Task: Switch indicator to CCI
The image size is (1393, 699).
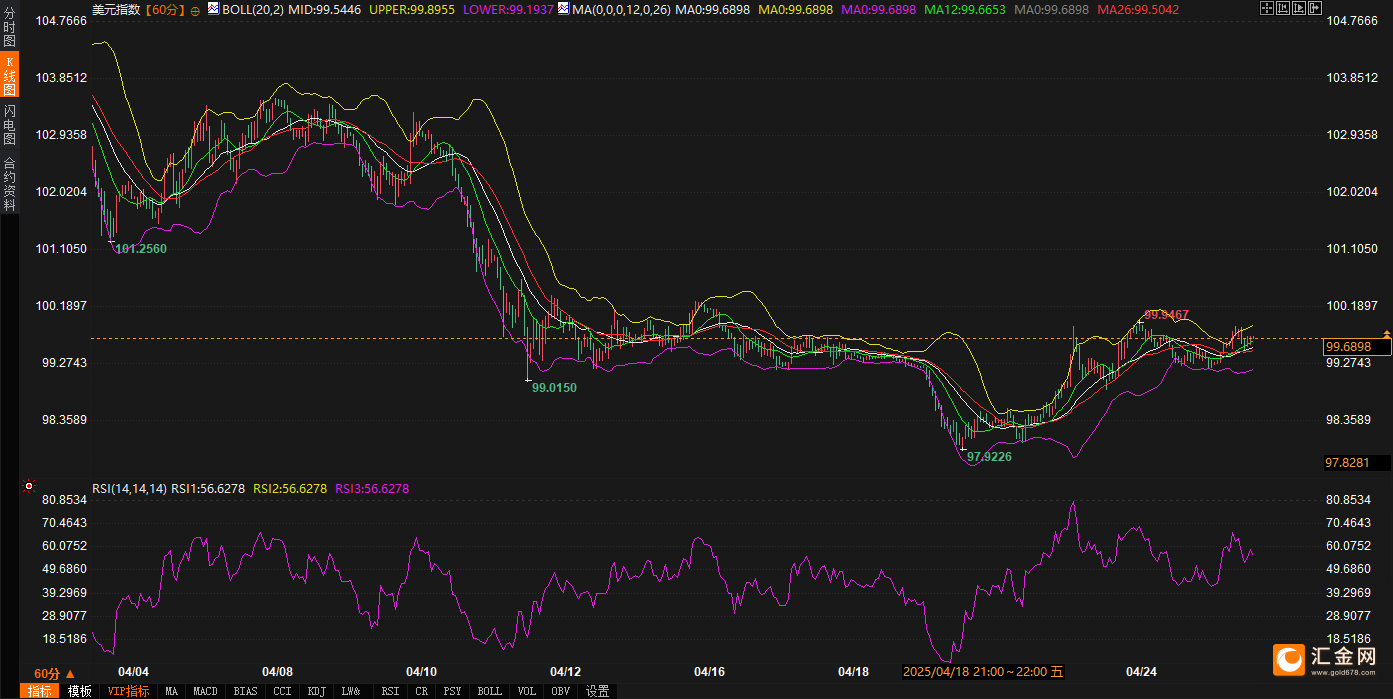Action: pyautogui.click(x=283, y=691)
